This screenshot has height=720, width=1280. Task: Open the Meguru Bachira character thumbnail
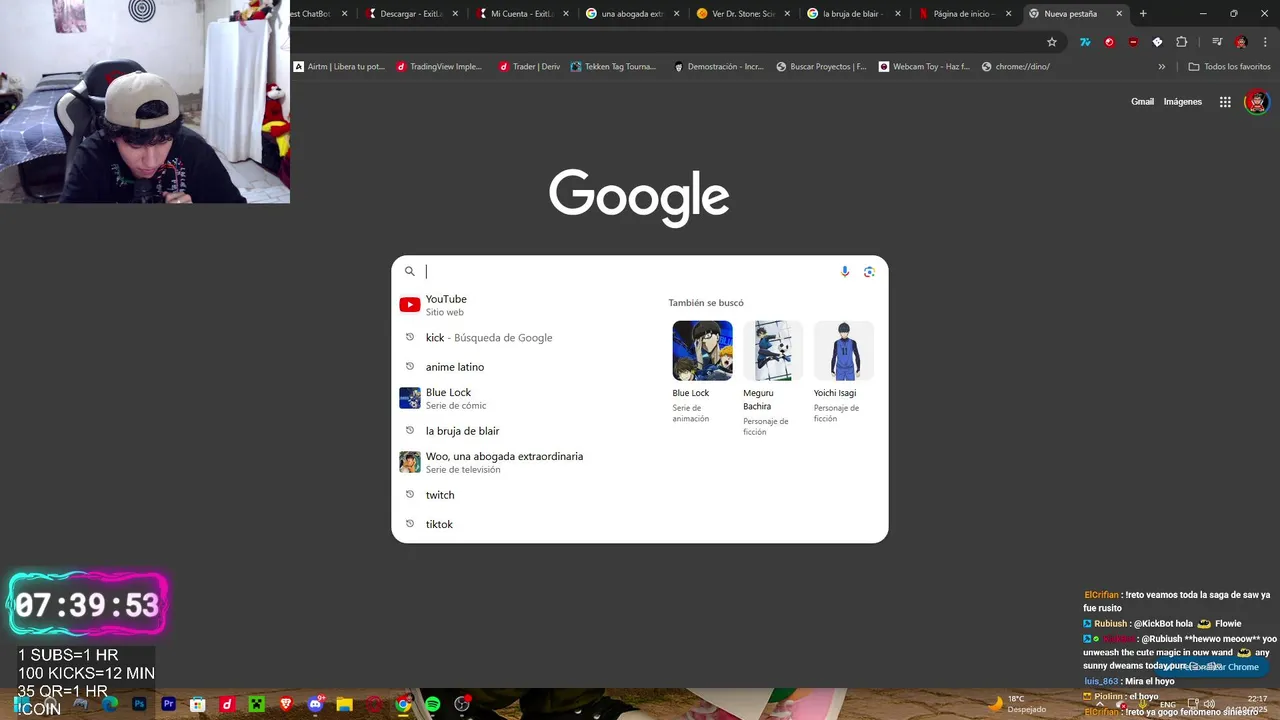773,351
